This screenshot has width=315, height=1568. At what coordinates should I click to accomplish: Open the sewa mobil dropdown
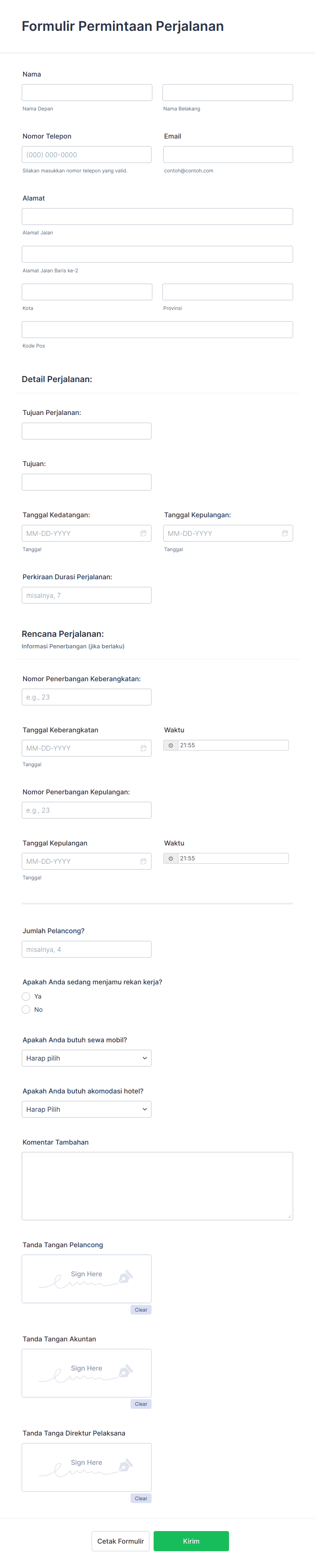pos(86,1058)
